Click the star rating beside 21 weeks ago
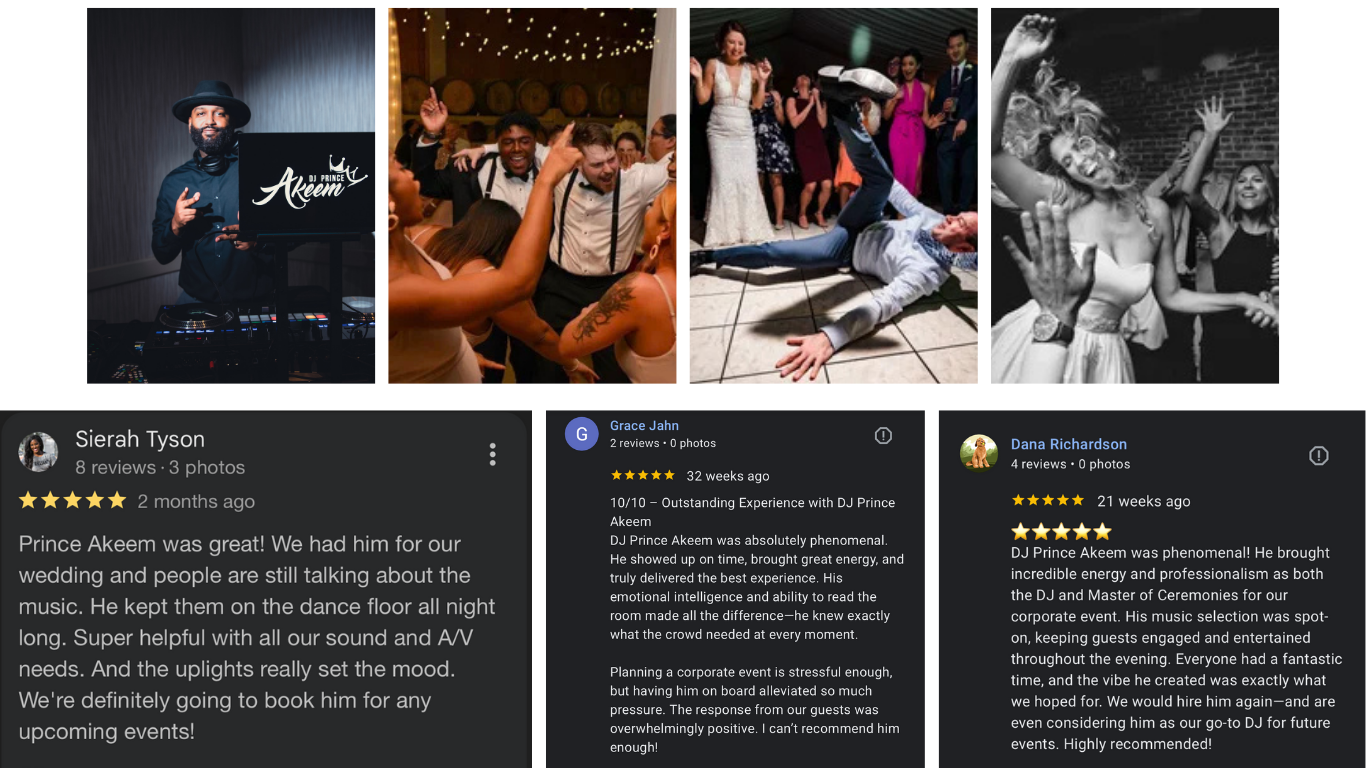The height and width of the screenshot is (768, 1366). point(1047,500)
